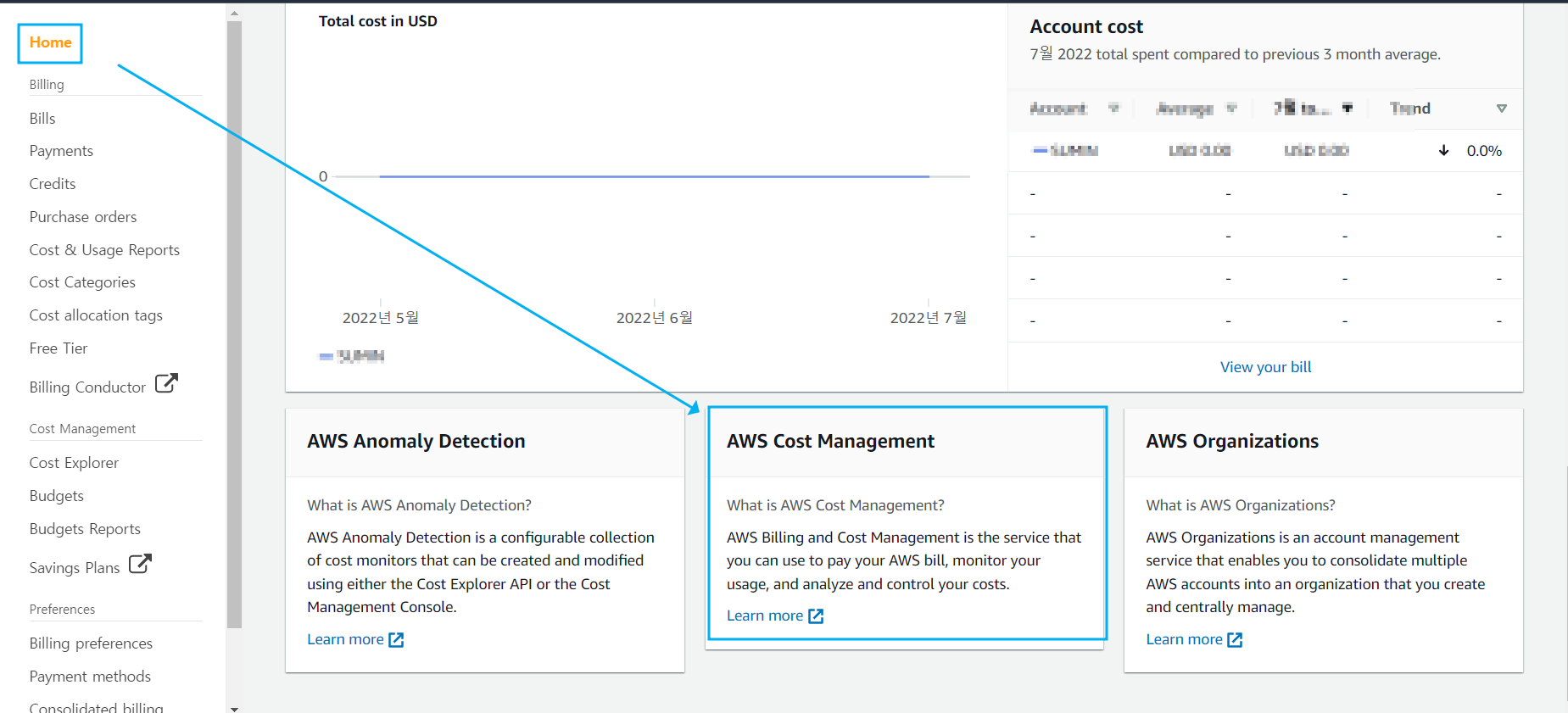The image size is (1568, 713).
Task: Open Cost Categories in the sidebar
Action: coord(82,282)
